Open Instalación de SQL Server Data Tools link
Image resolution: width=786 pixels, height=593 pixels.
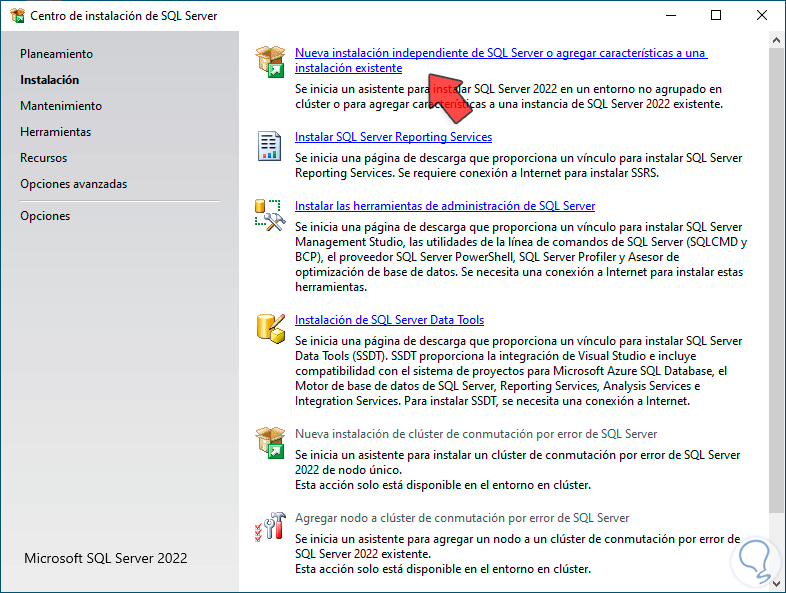[x=389, y=320]
